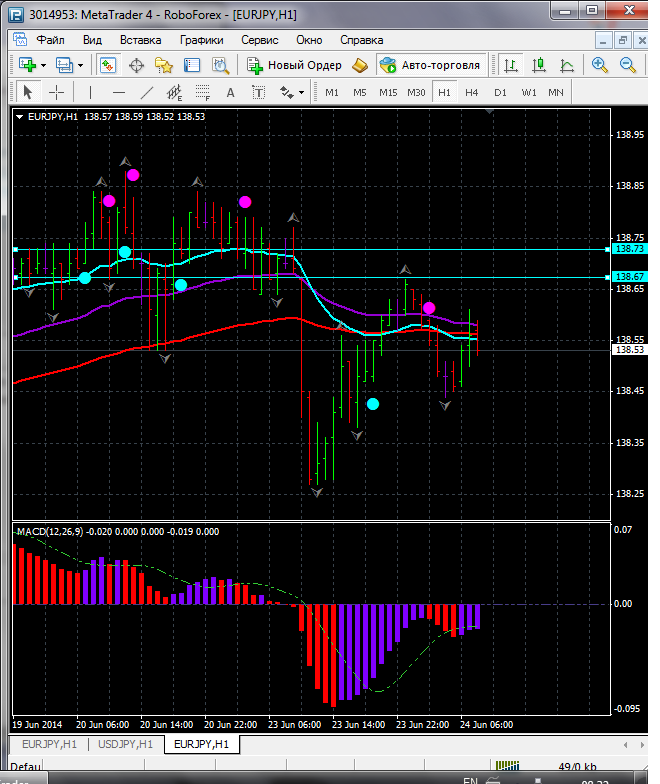
Task: Select the cursor arrow tool
Action: 27,92
